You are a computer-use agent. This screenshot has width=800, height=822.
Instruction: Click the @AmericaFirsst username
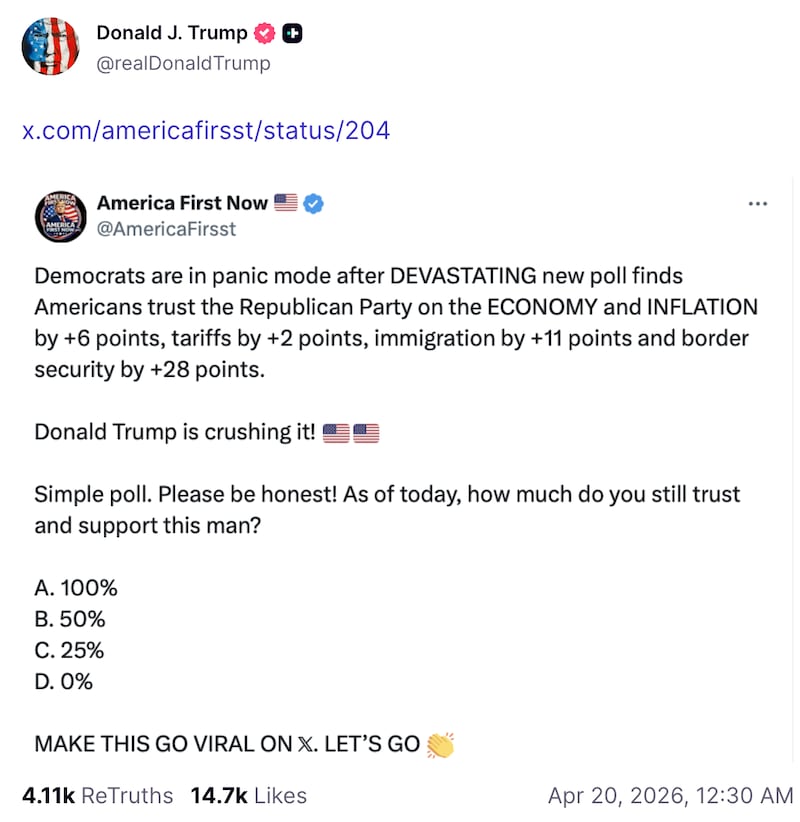[166, 229]
